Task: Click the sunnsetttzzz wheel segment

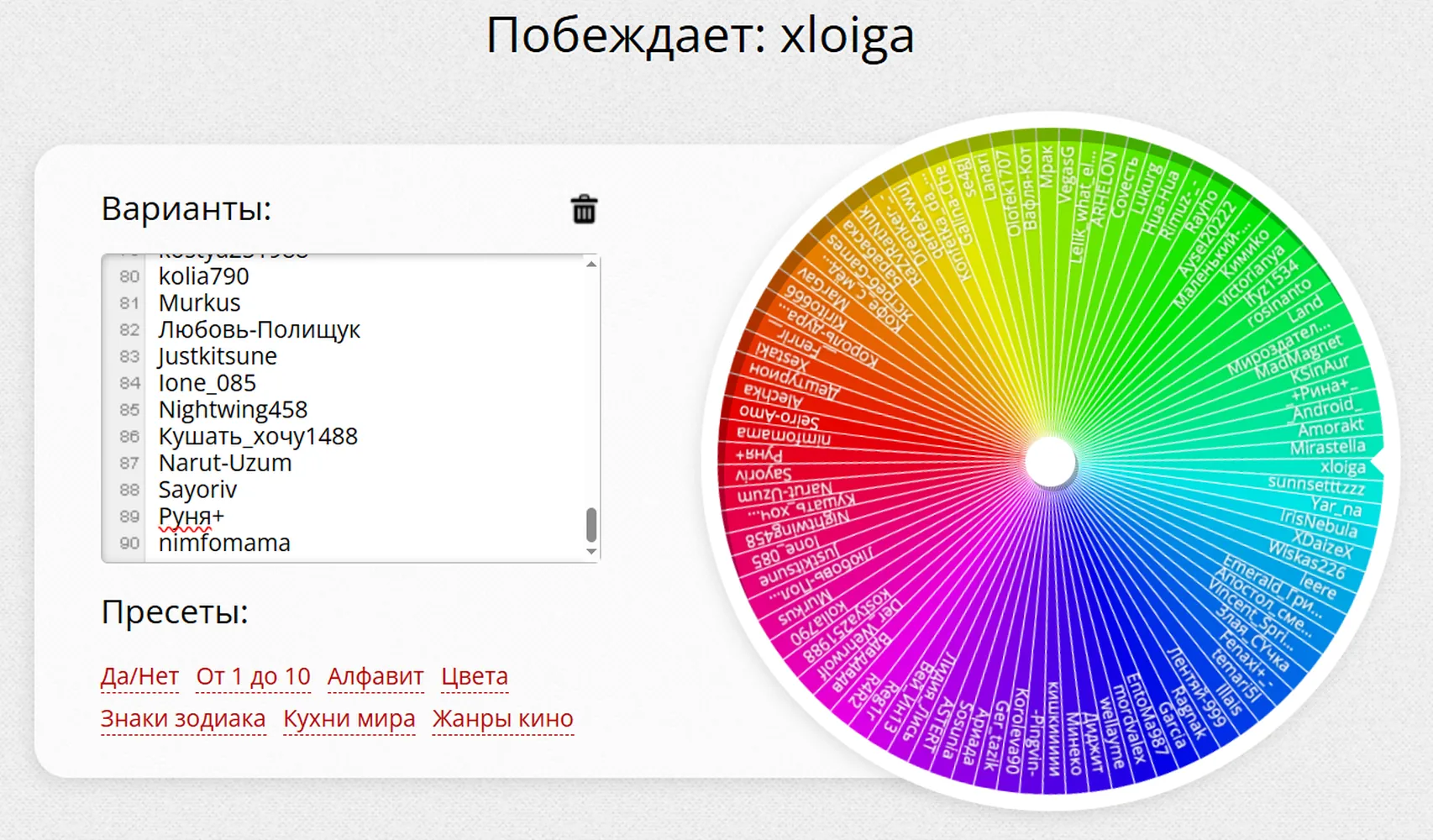Action: coord(1316,486)
